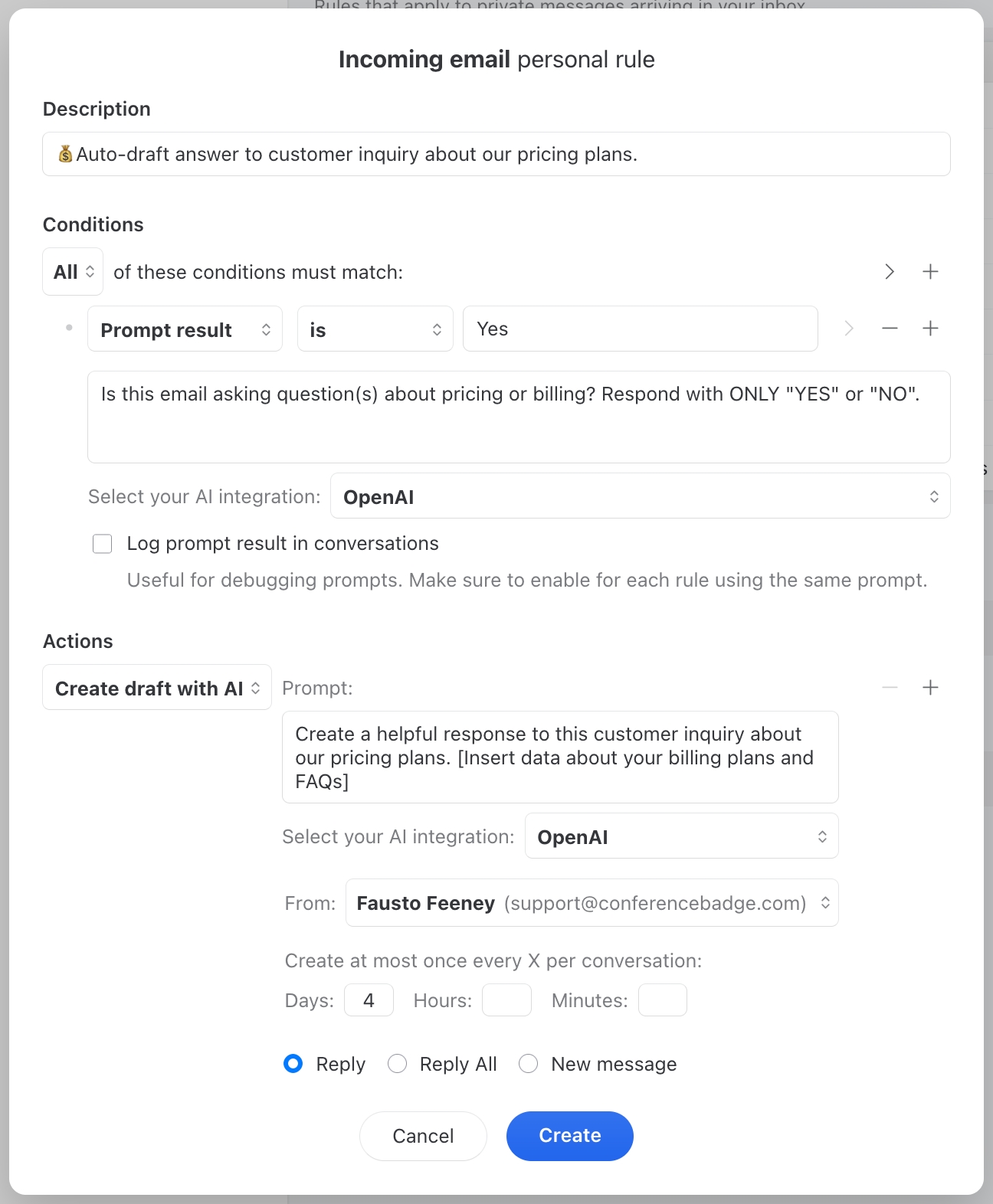The image size is (993, 1204).
Task: Open the All conditions match dropdown
Action: pyautogui.click(x=73, y=272)
